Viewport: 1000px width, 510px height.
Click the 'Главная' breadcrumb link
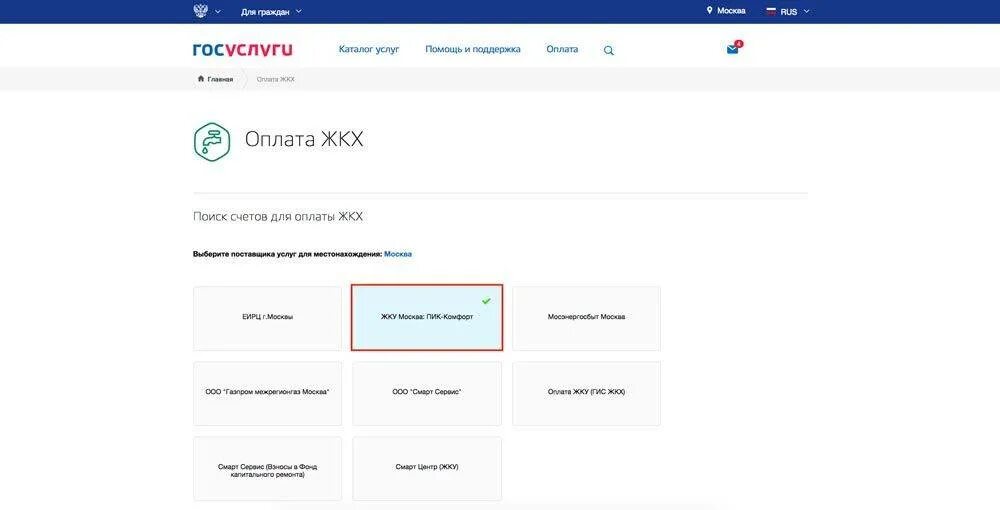[220, 79]
